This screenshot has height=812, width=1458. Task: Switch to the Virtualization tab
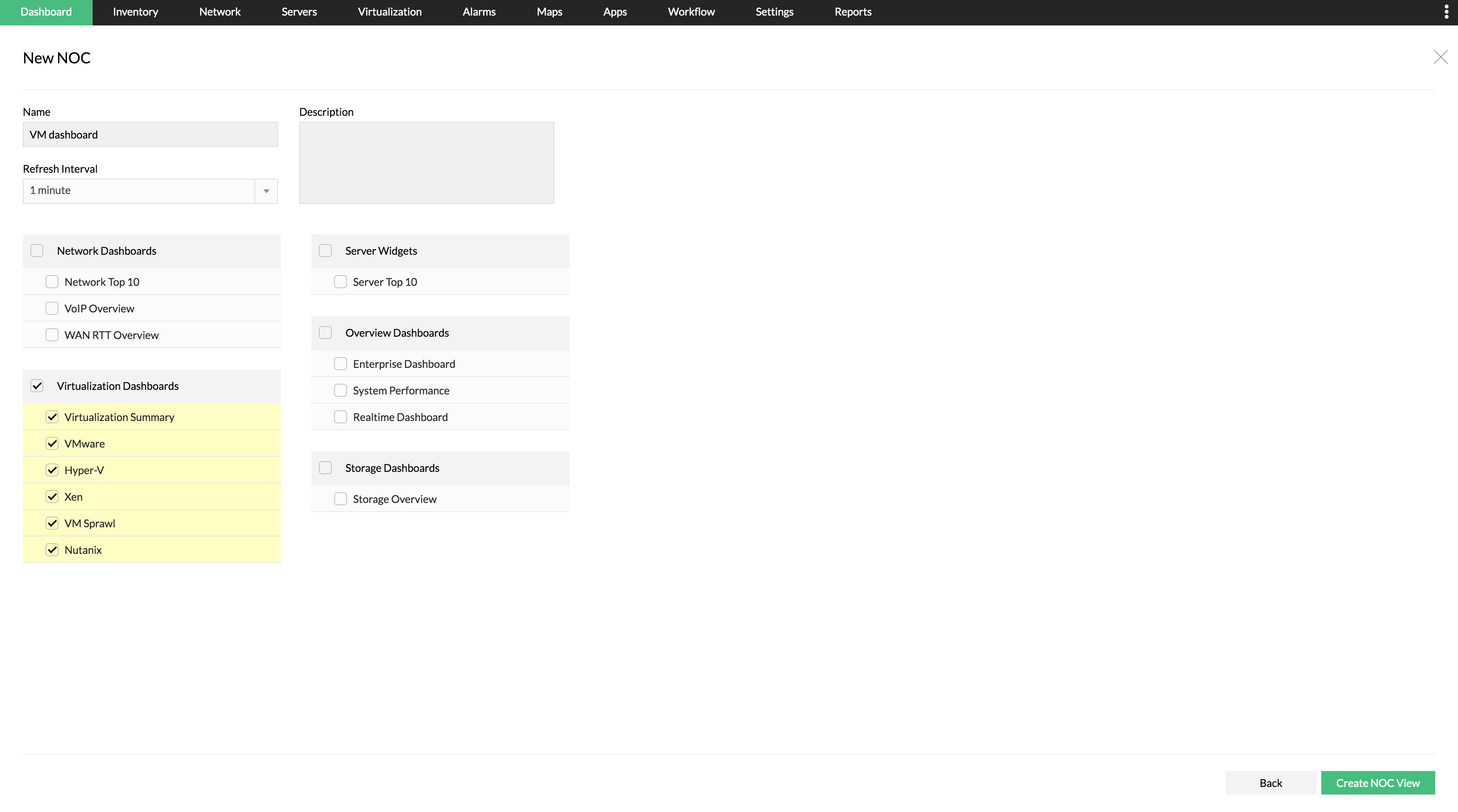pyautogui.click(x=390, y=12)
